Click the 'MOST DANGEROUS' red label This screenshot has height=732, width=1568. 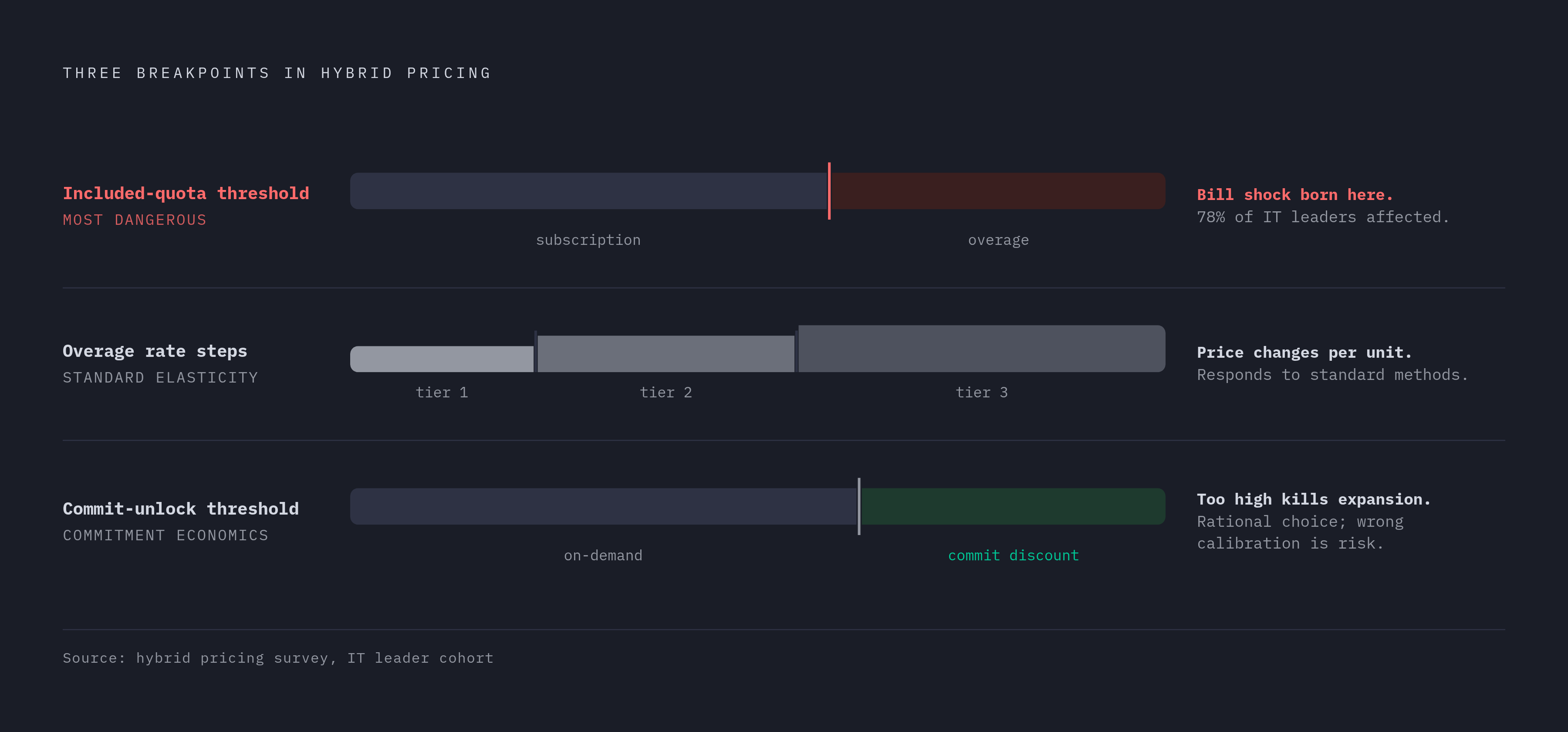pyautogui.click(x=135, y=220)
